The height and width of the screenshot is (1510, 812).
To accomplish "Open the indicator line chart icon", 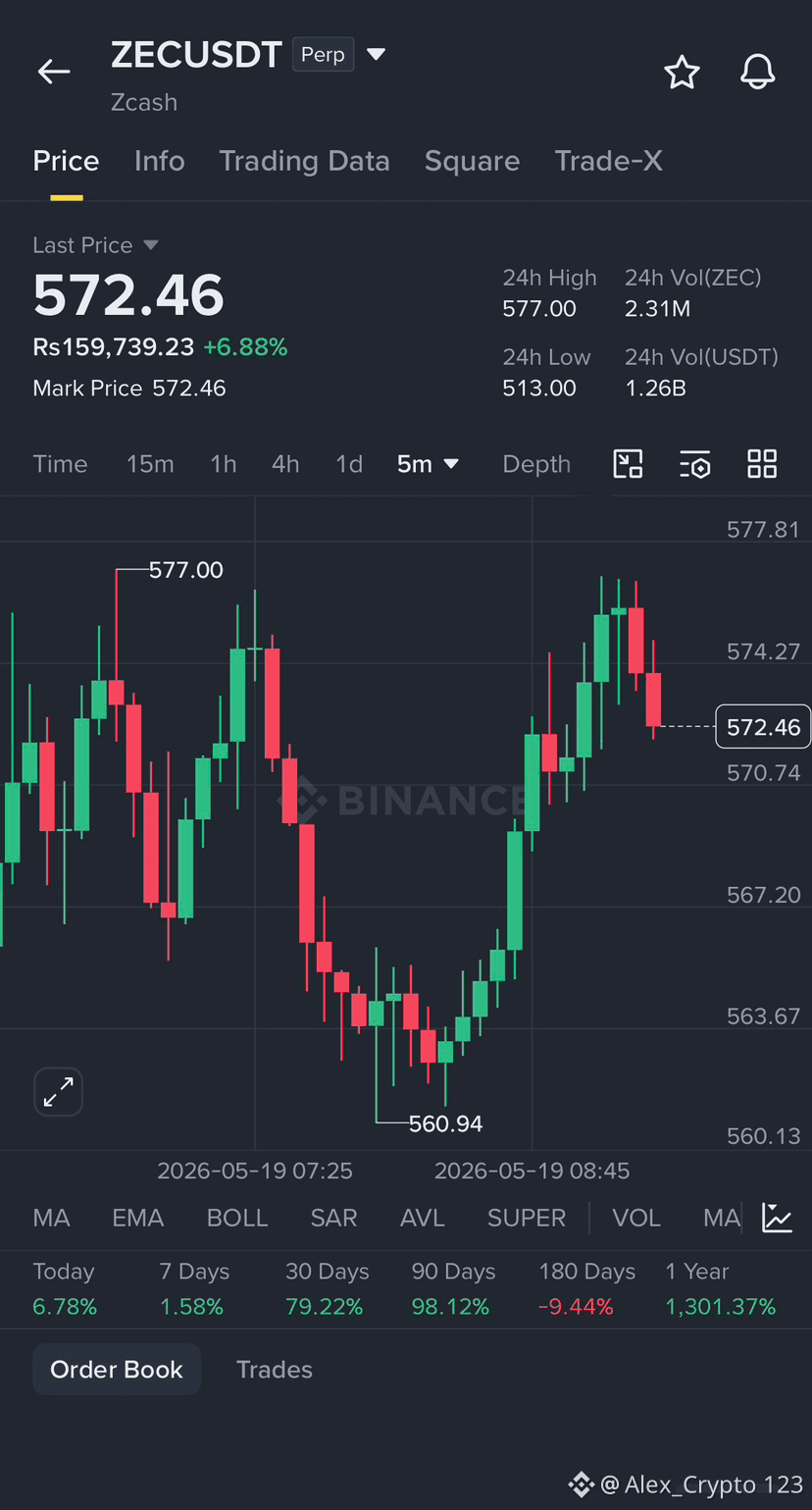I will pyautogui.click(x=778, y=1218).
